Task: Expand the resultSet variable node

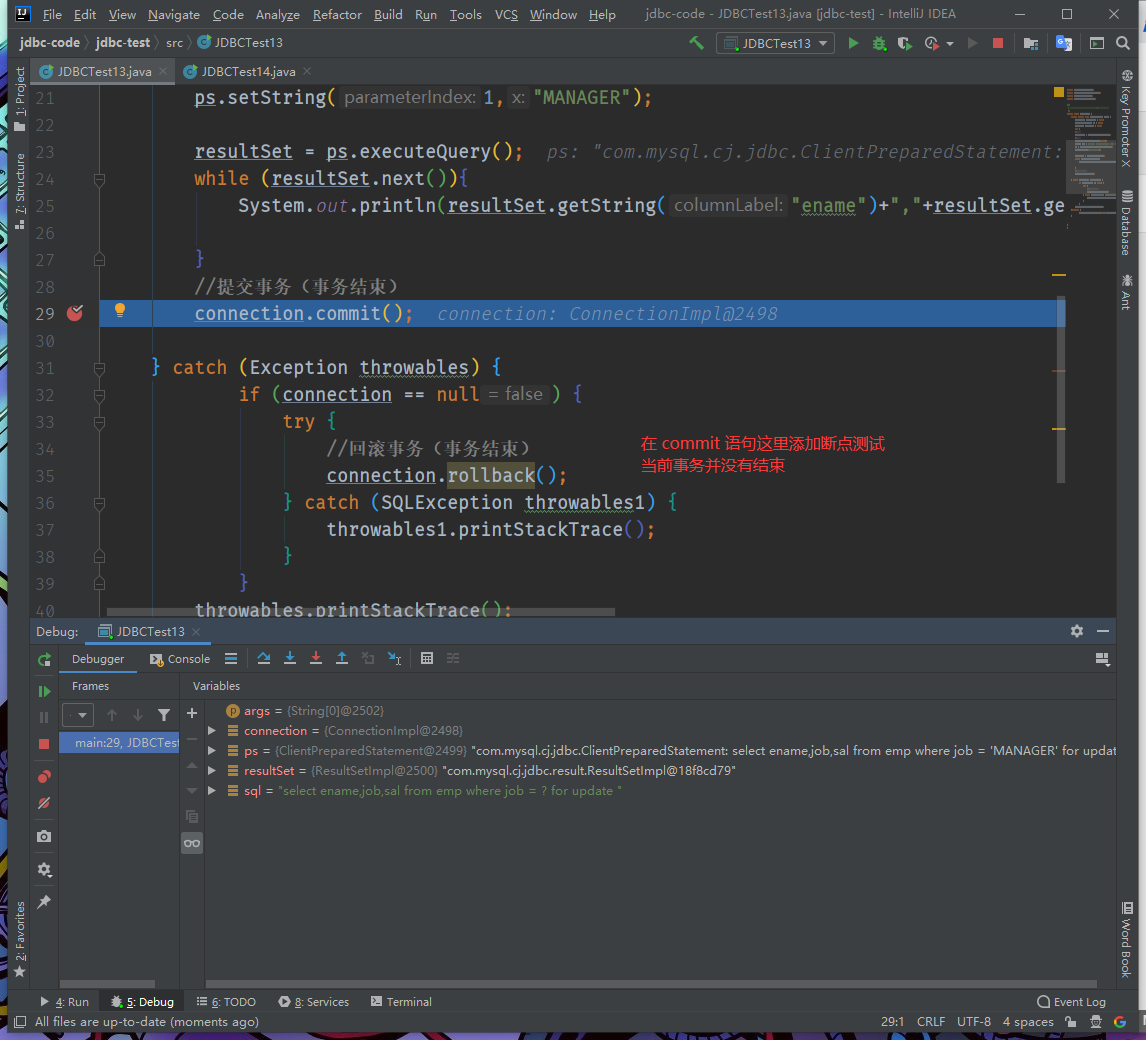Action: pos(212,770)
